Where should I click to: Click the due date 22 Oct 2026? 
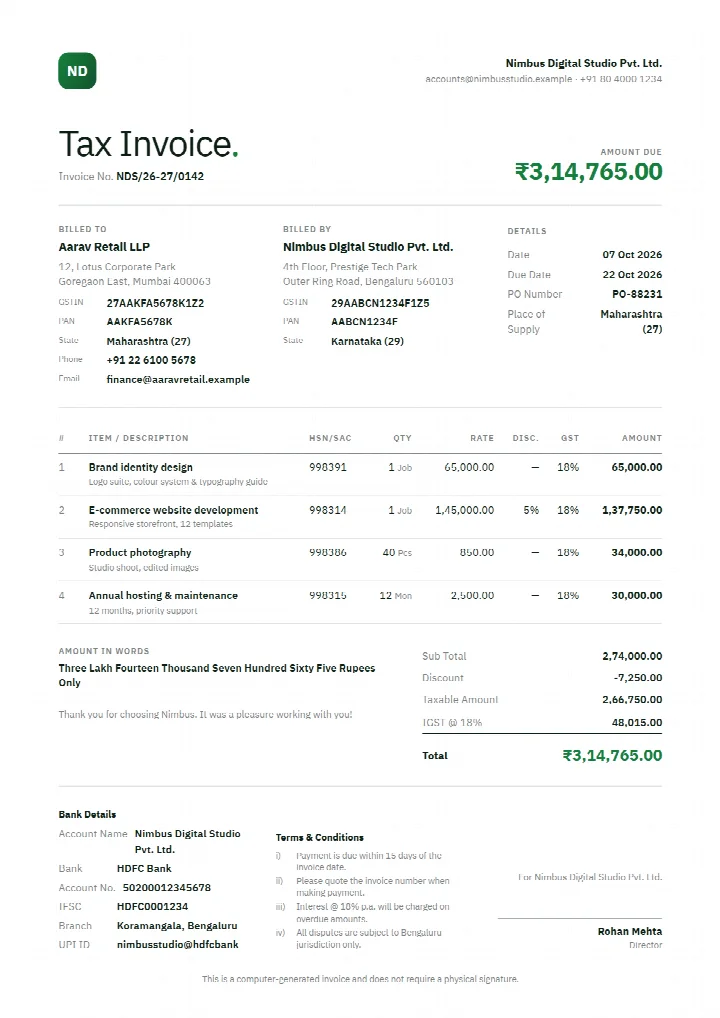click(x=632, y=275)
